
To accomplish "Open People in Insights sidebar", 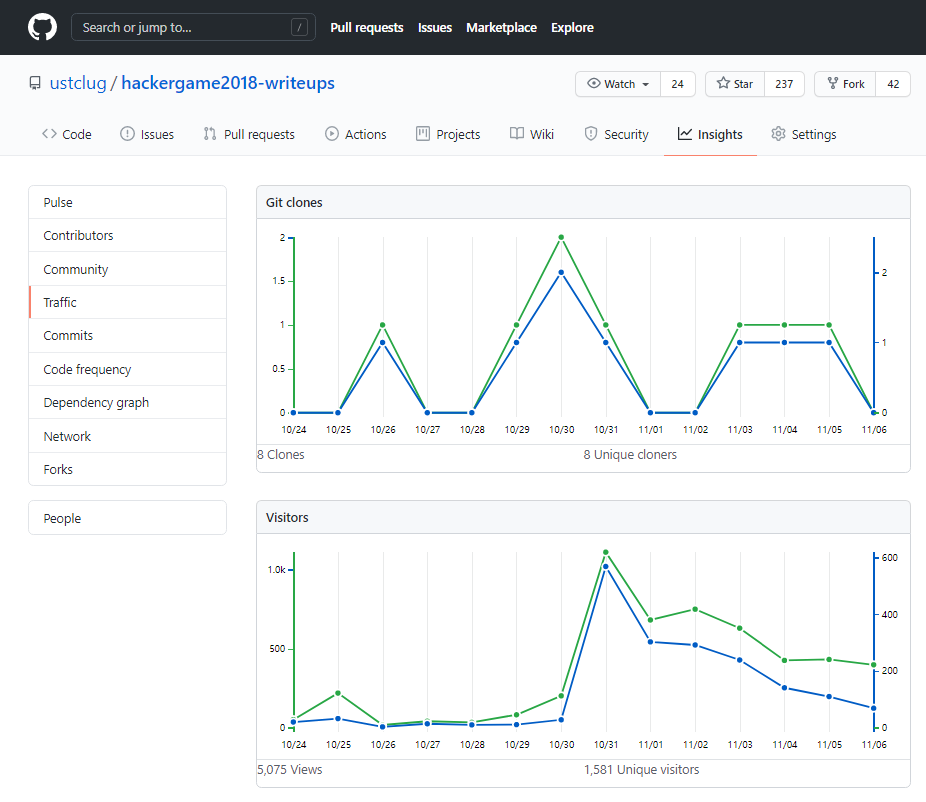I will point(128,518).
